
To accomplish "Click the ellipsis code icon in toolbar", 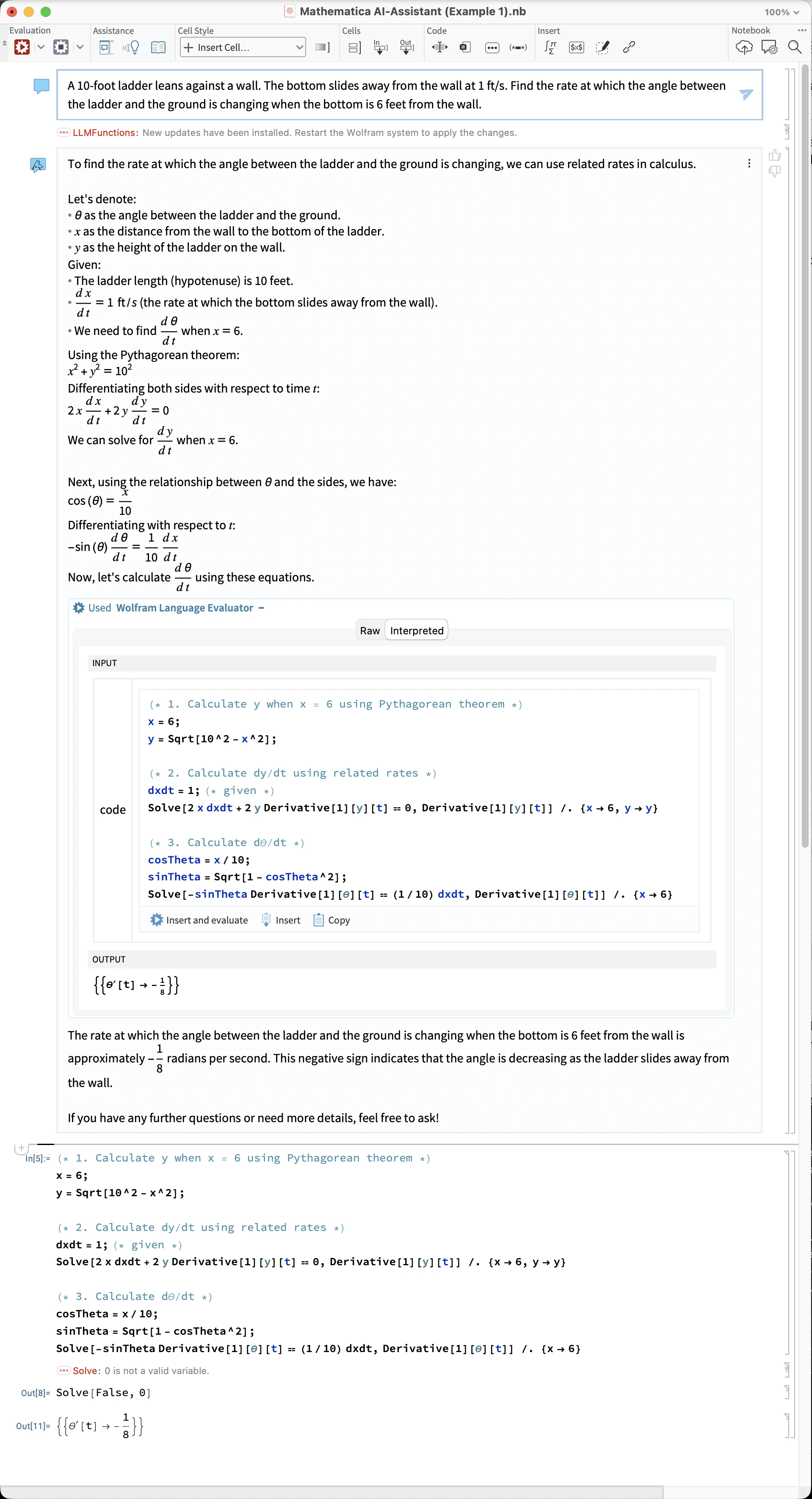I will pos(492,48).
